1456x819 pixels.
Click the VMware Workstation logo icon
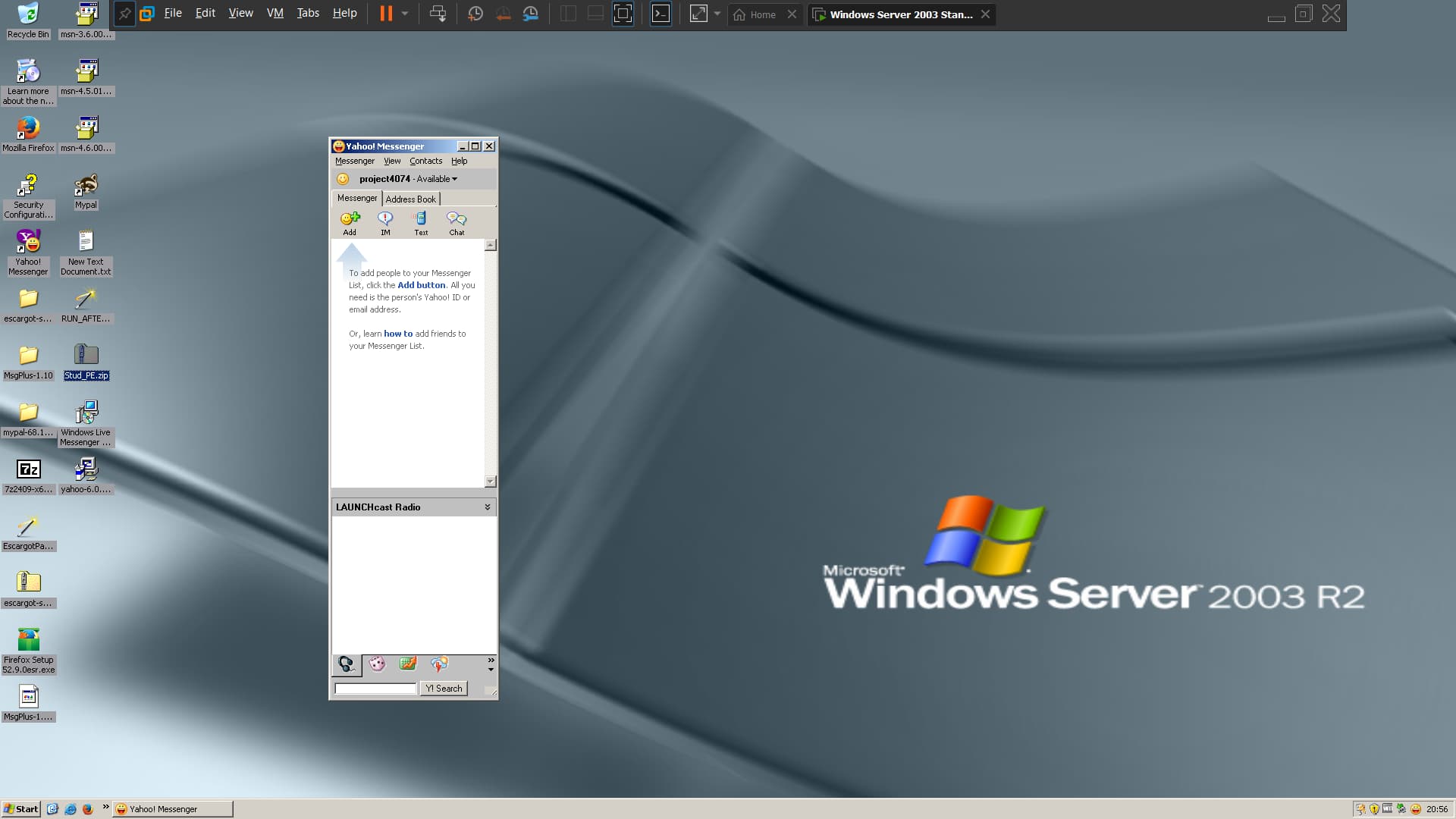[x=146, y=14]
